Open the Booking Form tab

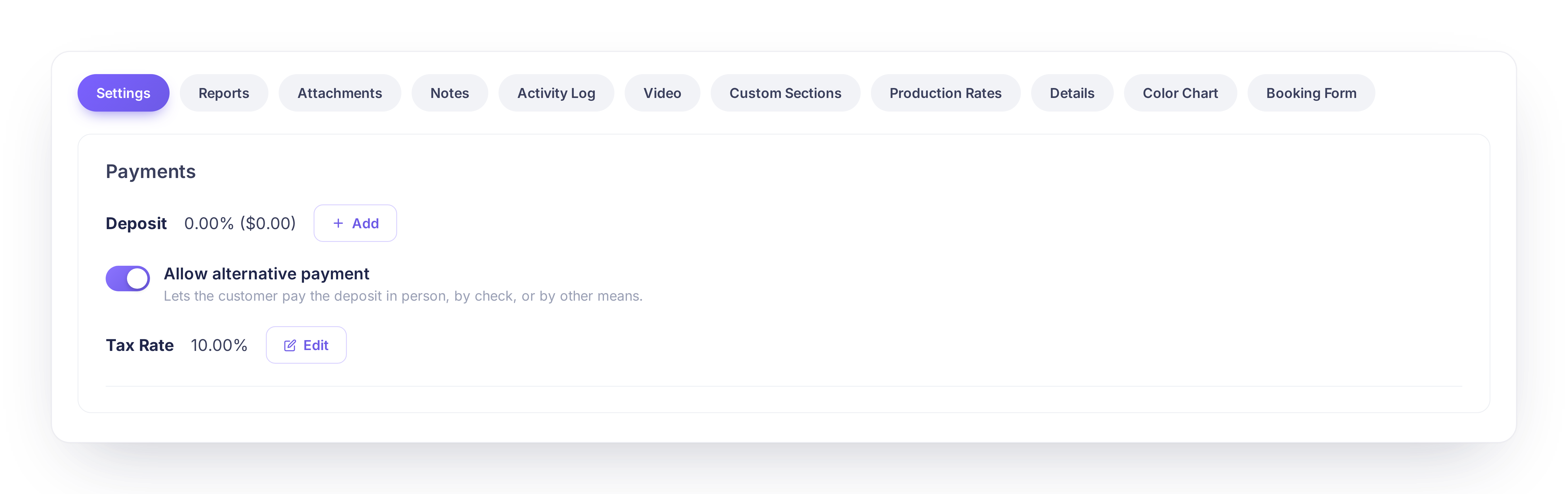tap(1311, 93)
